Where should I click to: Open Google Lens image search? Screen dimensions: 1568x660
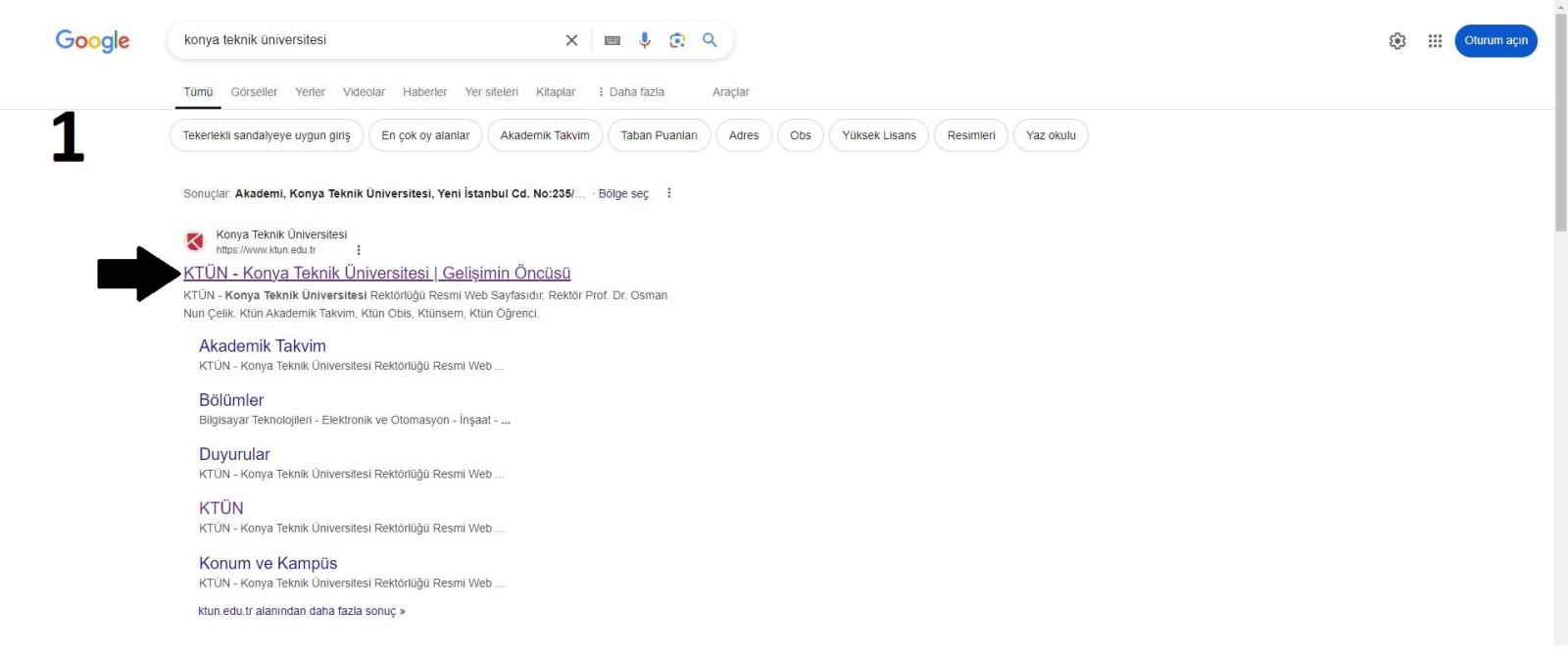[x=677, y=40]
